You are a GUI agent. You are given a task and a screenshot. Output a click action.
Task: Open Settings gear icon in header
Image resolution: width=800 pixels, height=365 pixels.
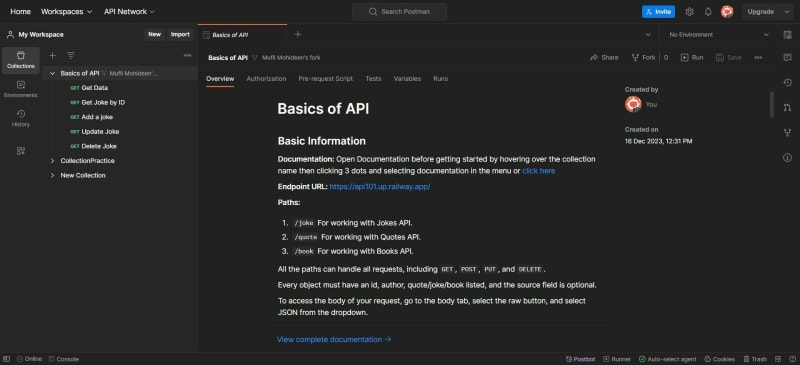[x=689, y=12]
